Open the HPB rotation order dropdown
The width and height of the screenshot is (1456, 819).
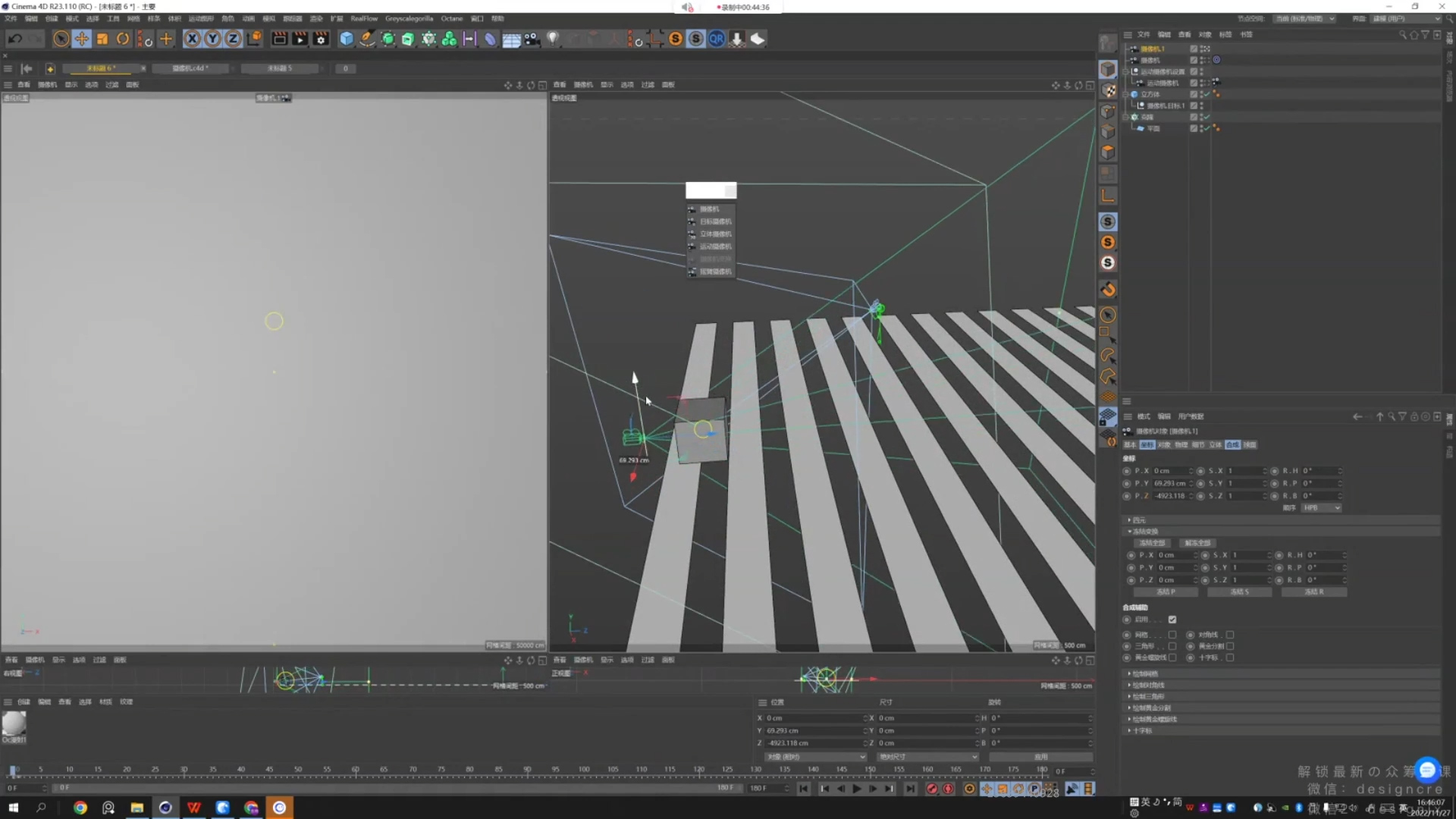1322,507
